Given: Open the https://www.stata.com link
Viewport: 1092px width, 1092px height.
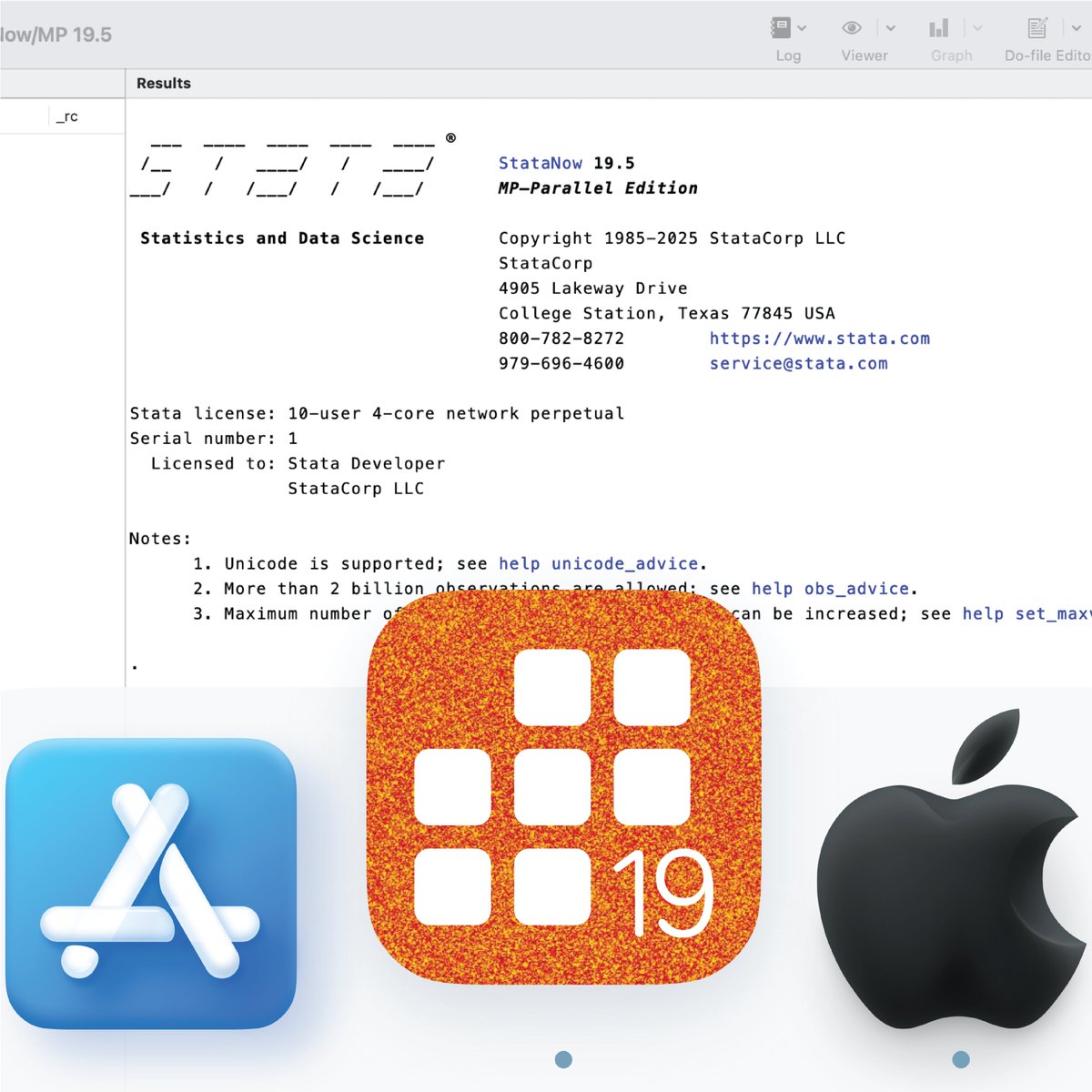Looking at the screenshot, I should click(x=820, y=339).
